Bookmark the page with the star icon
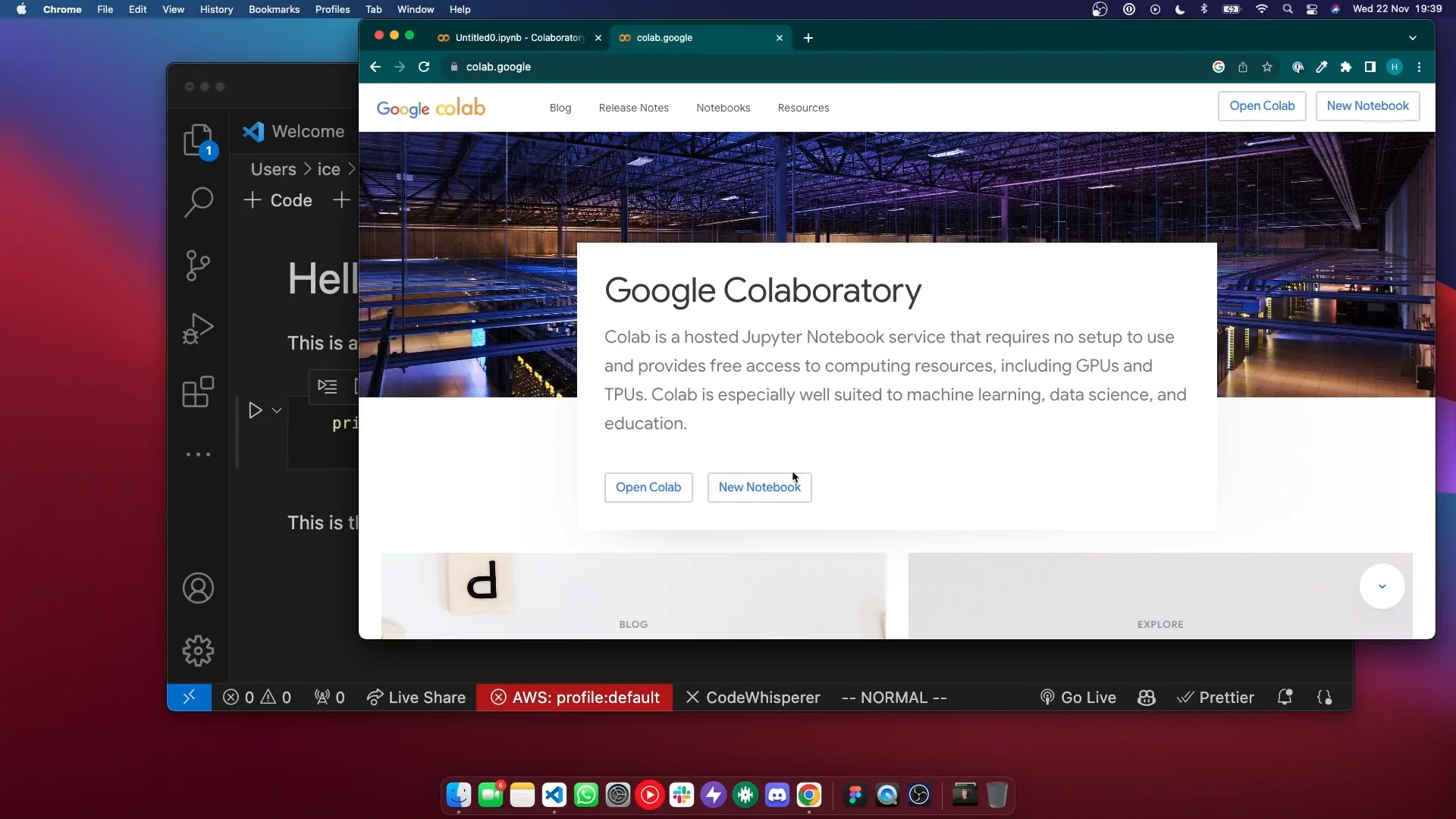This screenshot has width=1456, height=819. 1267,67
